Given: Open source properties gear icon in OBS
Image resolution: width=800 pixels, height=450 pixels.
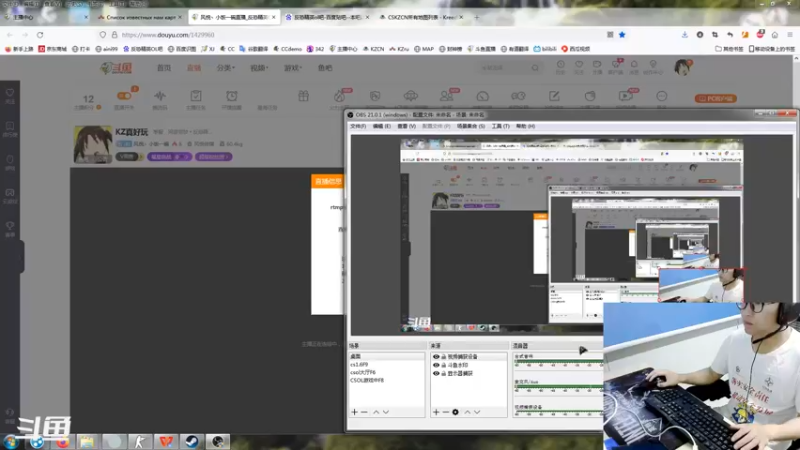Looking at the screenshot, I should coord(456,412).
